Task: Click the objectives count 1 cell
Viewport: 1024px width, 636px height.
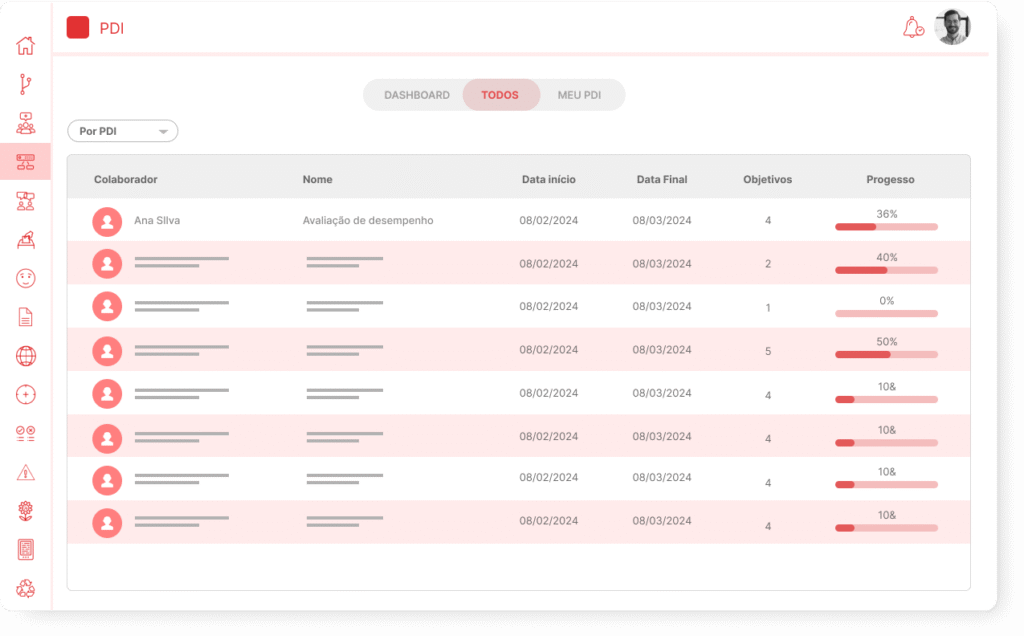Action: click(x=768, y=308)
